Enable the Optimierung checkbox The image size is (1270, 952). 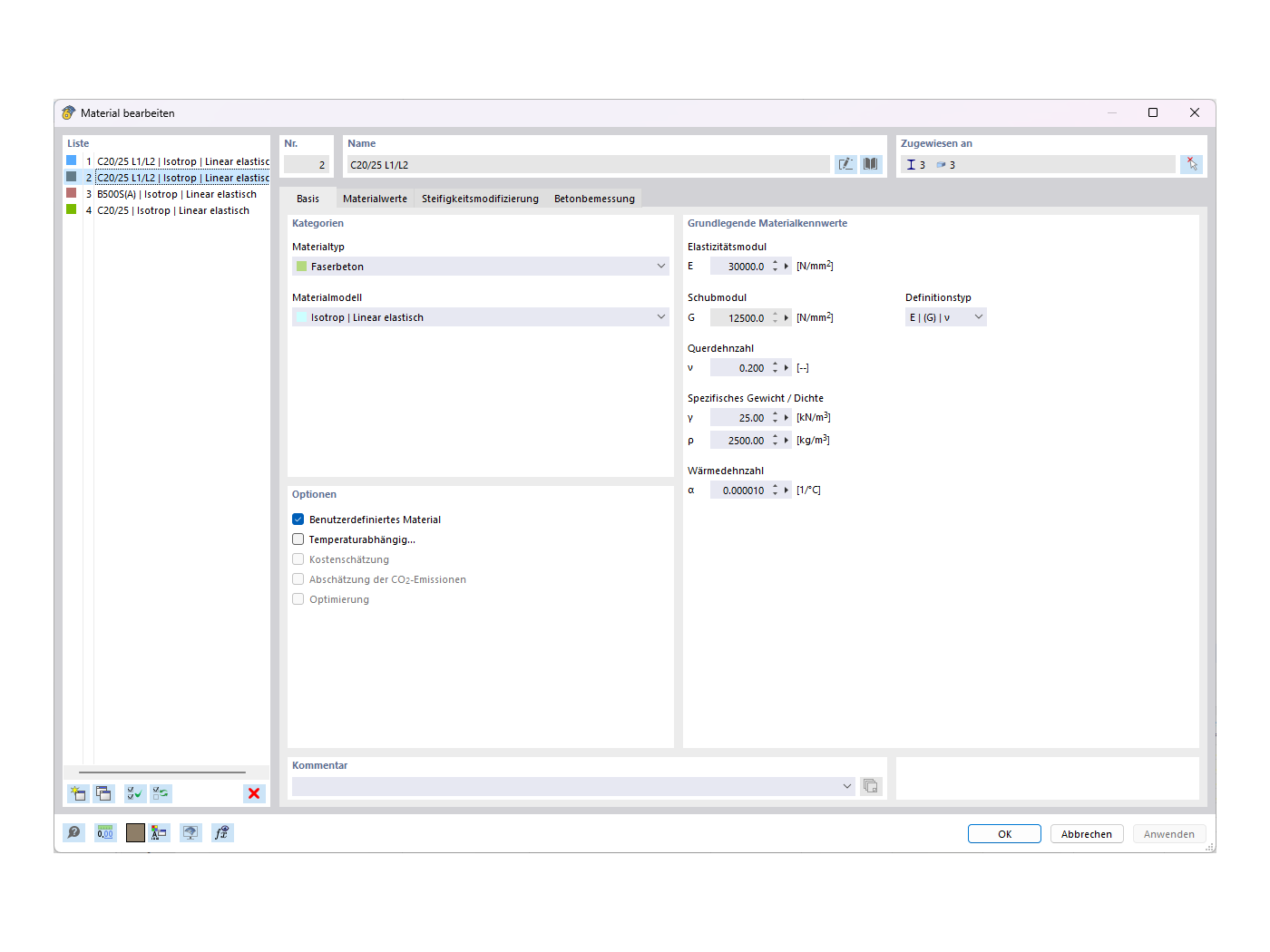tap(298, 598)
